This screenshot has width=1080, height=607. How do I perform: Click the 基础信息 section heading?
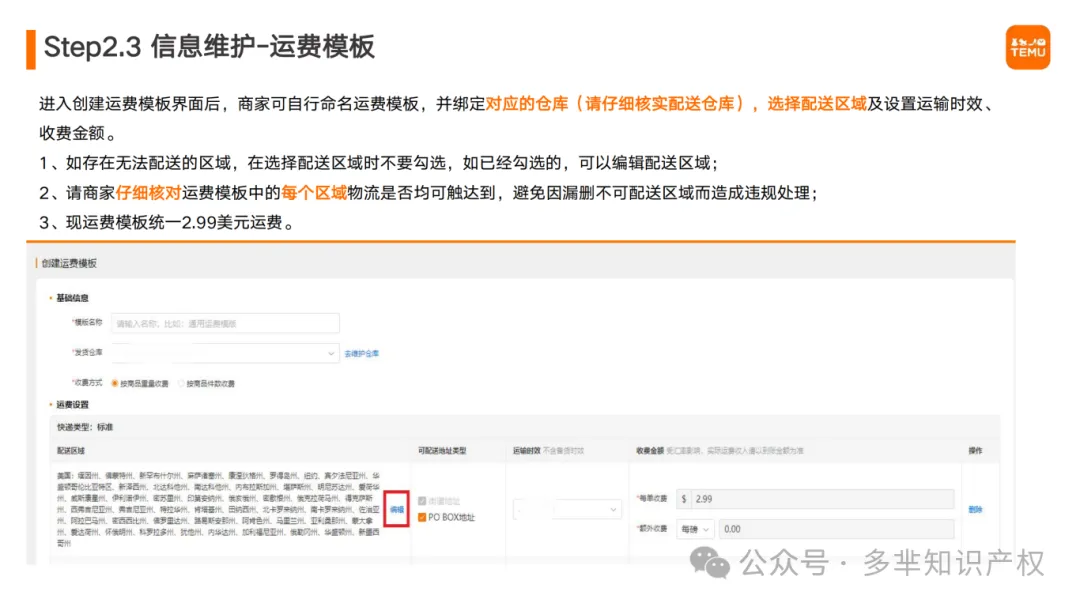tap(72, 298)
